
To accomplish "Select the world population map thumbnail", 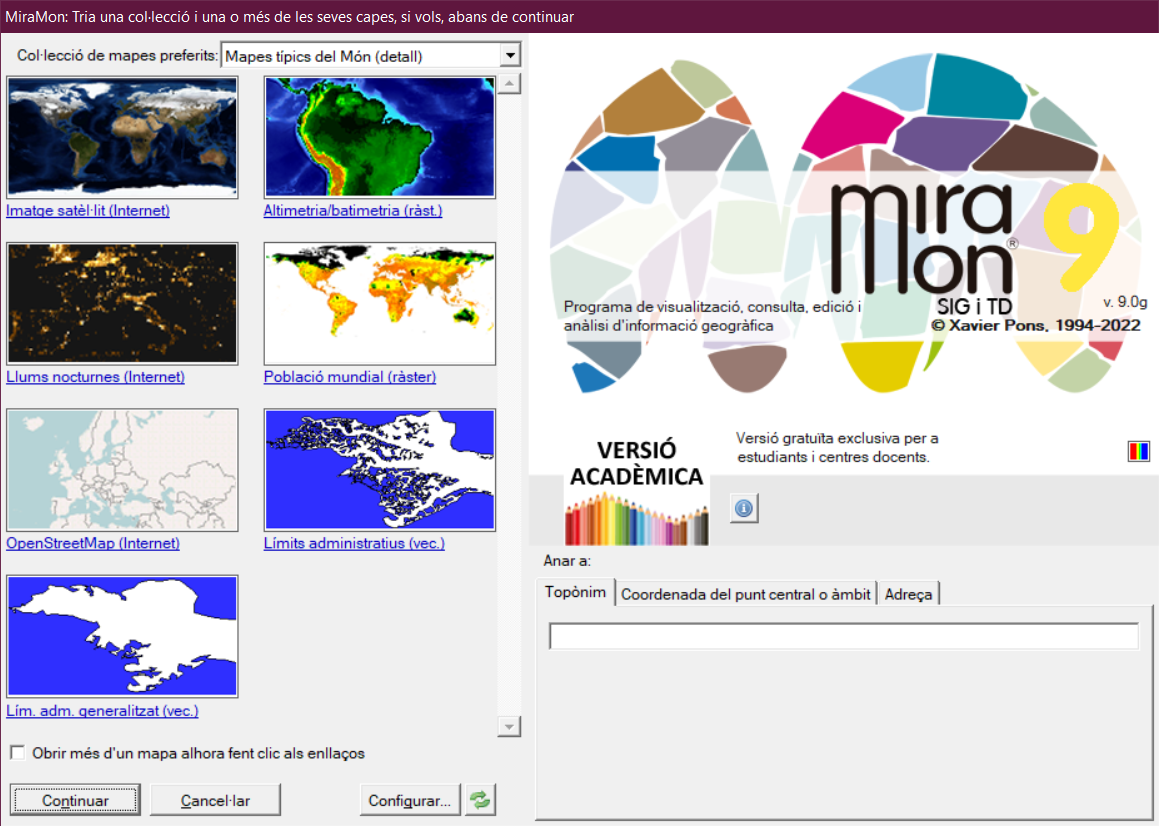I will point(380,303).
